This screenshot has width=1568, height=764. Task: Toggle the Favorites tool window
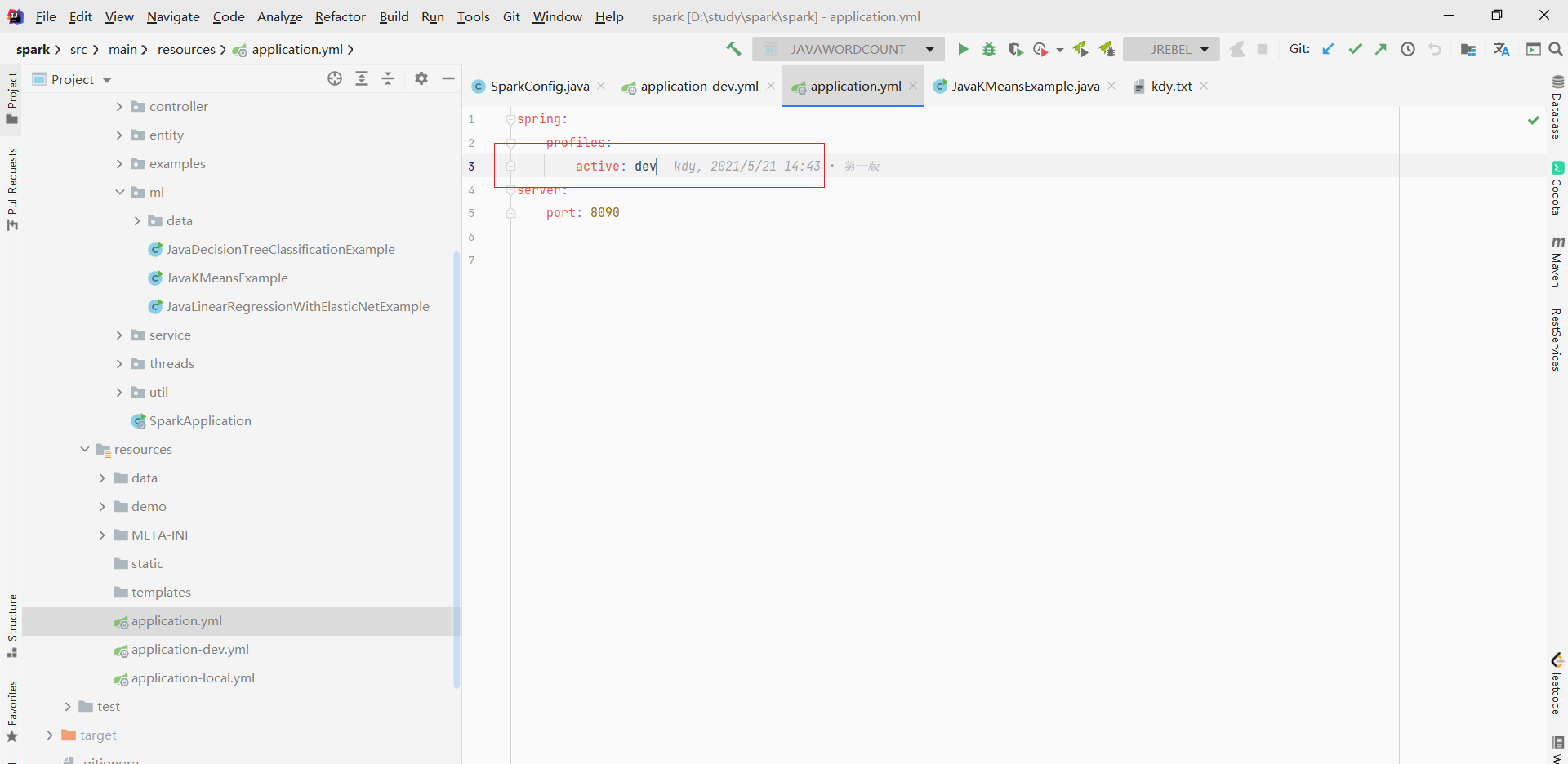[x=12, y=711]
